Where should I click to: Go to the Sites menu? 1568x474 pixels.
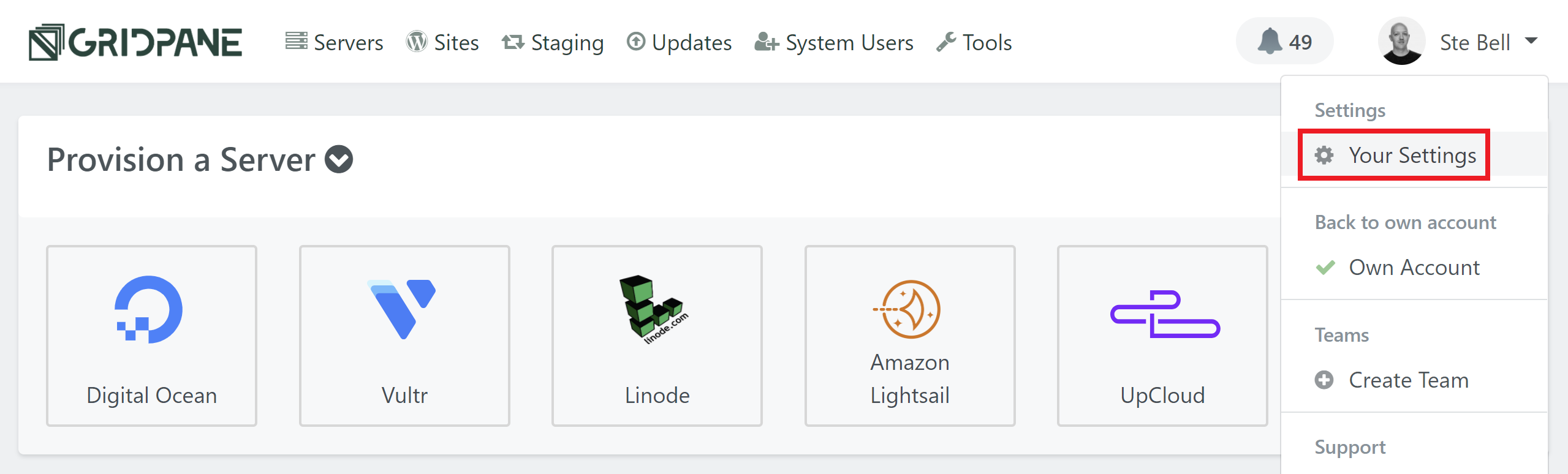tap(442, 42)
